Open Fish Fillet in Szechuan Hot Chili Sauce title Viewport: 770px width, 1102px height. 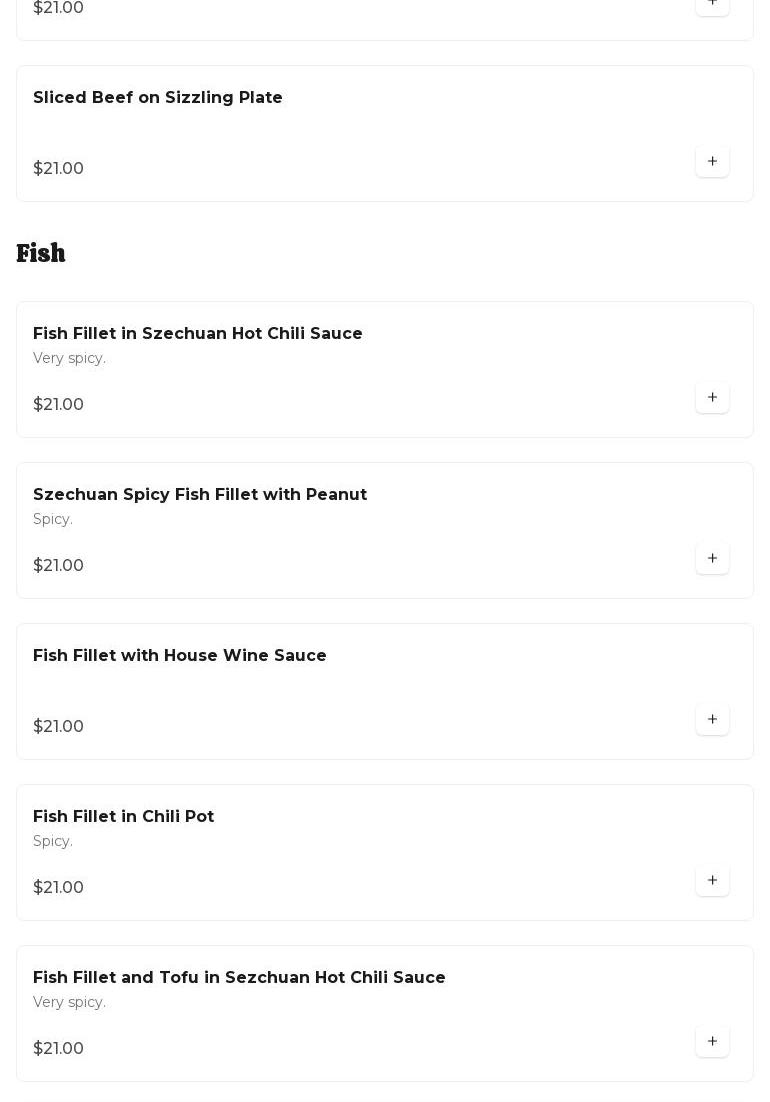(198, 333)
